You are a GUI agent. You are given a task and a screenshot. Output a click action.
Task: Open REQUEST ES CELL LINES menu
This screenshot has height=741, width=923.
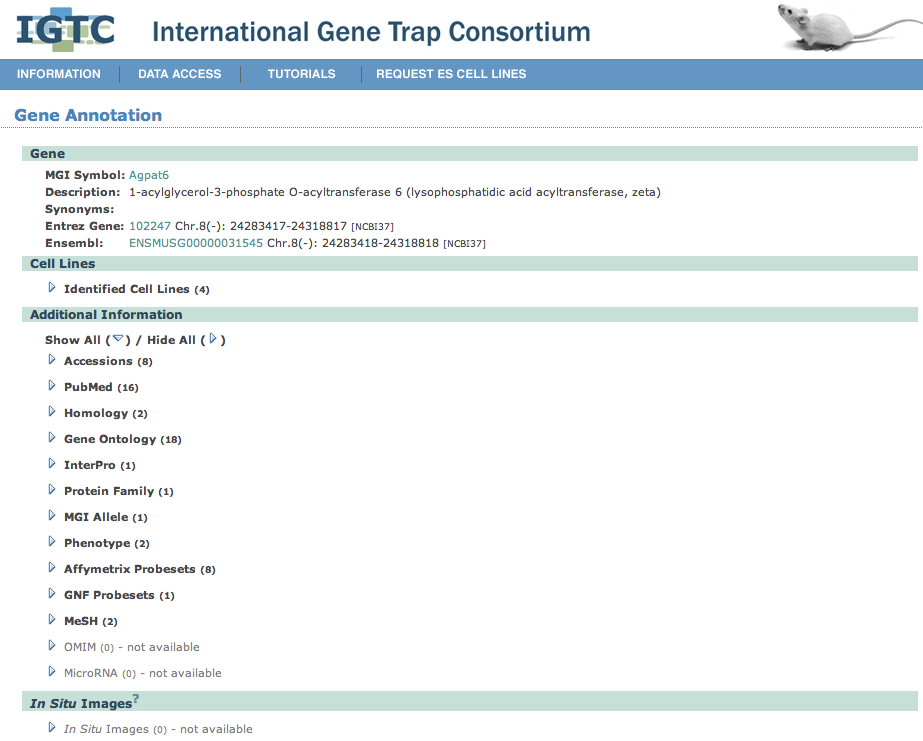point(451,74)
